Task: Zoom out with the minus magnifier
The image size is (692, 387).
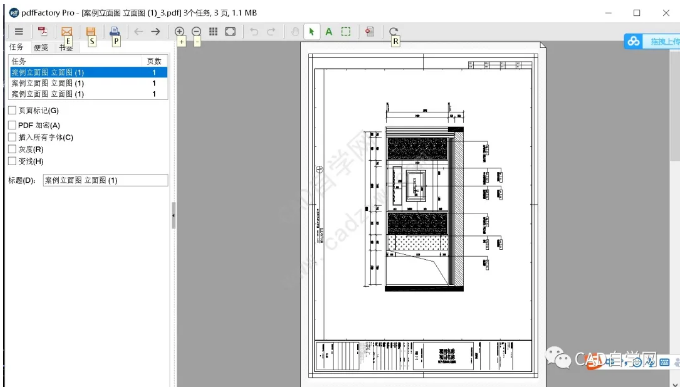Action: [x=196, y=32]
